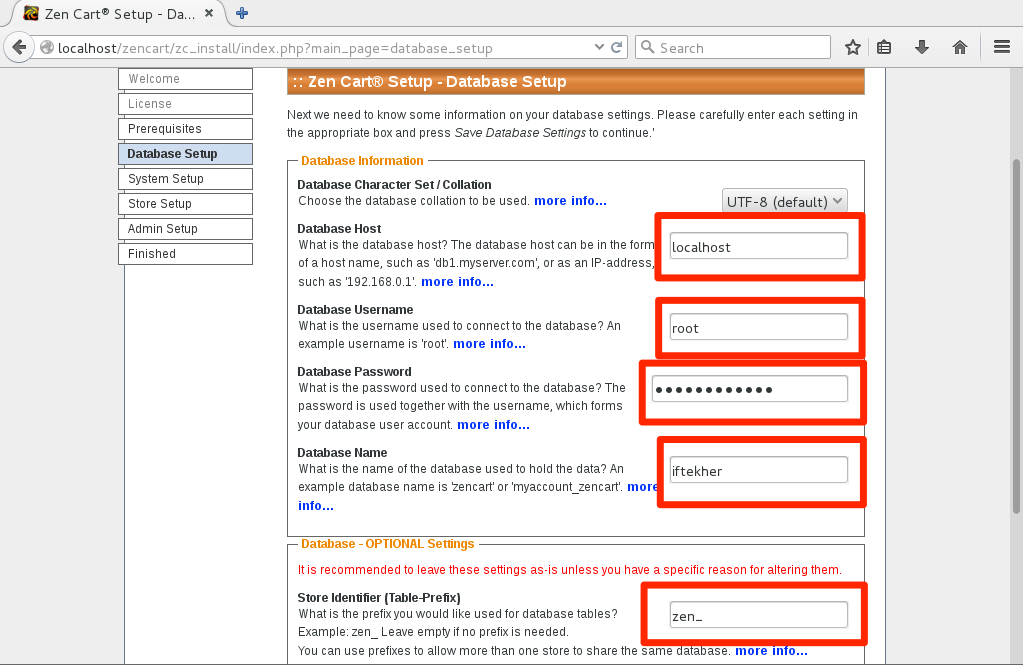Click the red 'It is recommended' warning text
Screen dimensions: 1023x665
click(x=570, y=570)
